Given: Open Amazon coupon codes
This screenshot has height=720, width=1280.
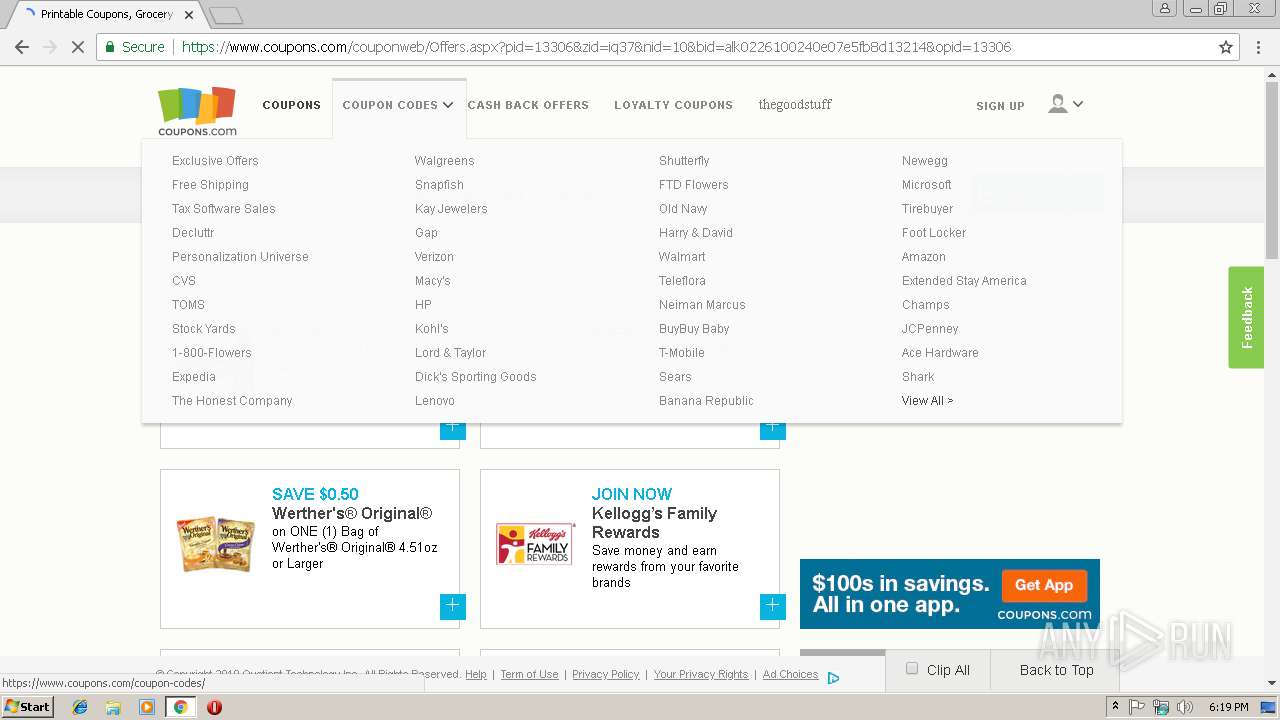Looking at the screenshot, I should pyautogui.click(x=924, y=257).
